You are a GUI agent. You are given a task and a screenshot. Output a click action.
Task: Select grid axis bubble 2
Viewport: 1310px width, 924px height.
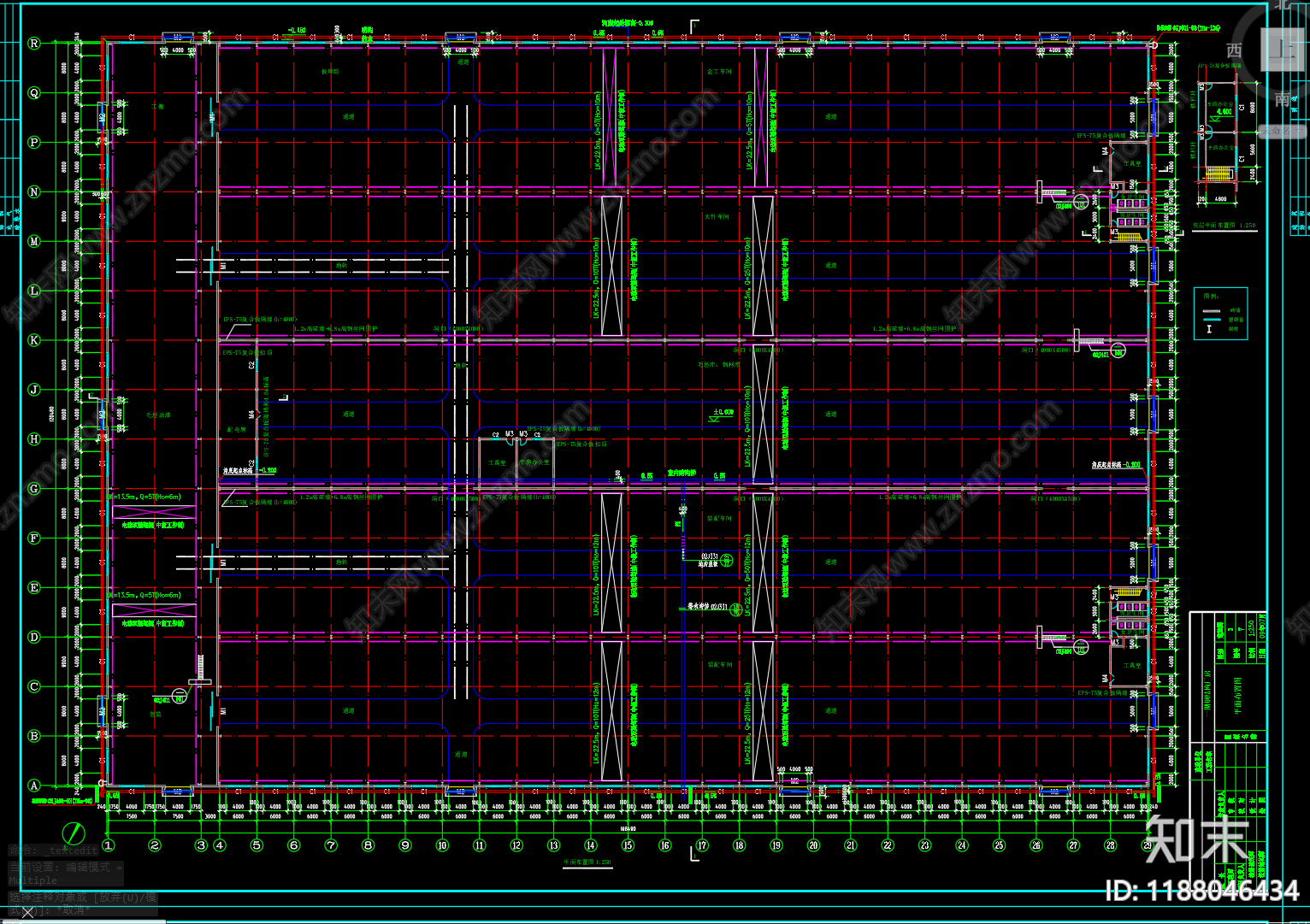click(x=155, y=845)
